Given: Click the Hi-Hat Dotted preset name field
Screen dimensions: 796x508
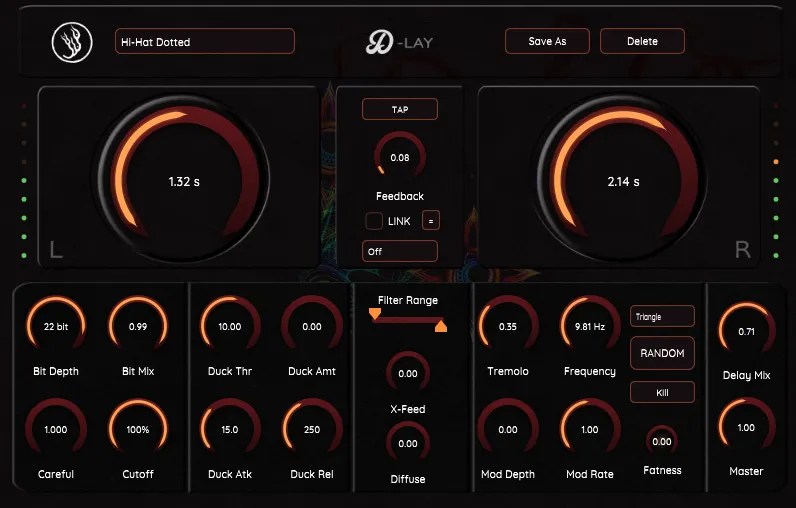Looking at the screenshot, I should (205, 42).
